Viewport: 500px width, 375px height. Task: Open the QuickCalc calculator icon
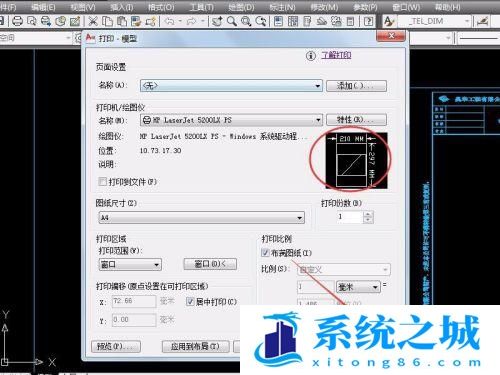[x=350, y=21]
